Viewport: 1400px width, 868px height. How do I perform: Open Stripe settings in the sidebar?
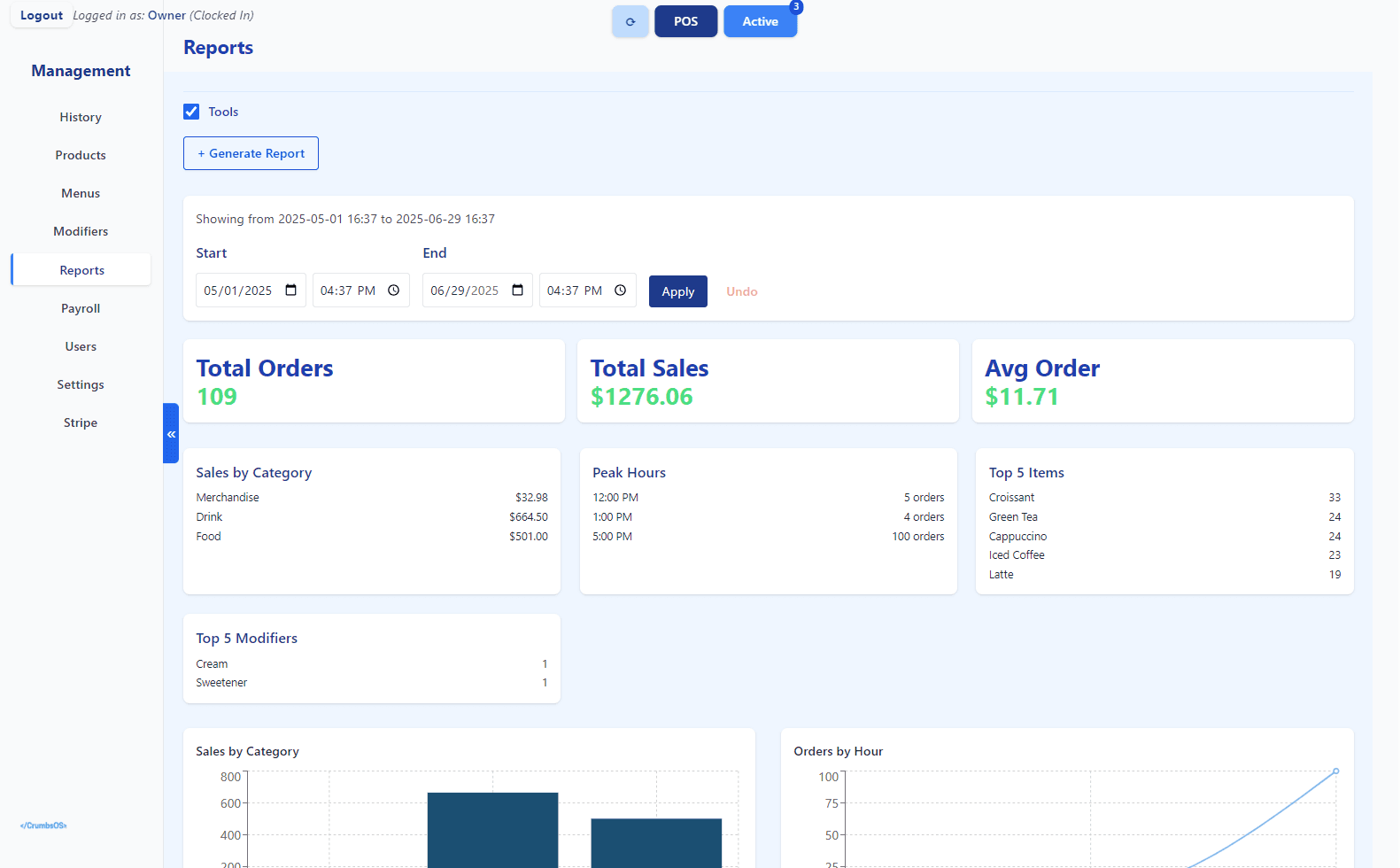click(81, 422)
